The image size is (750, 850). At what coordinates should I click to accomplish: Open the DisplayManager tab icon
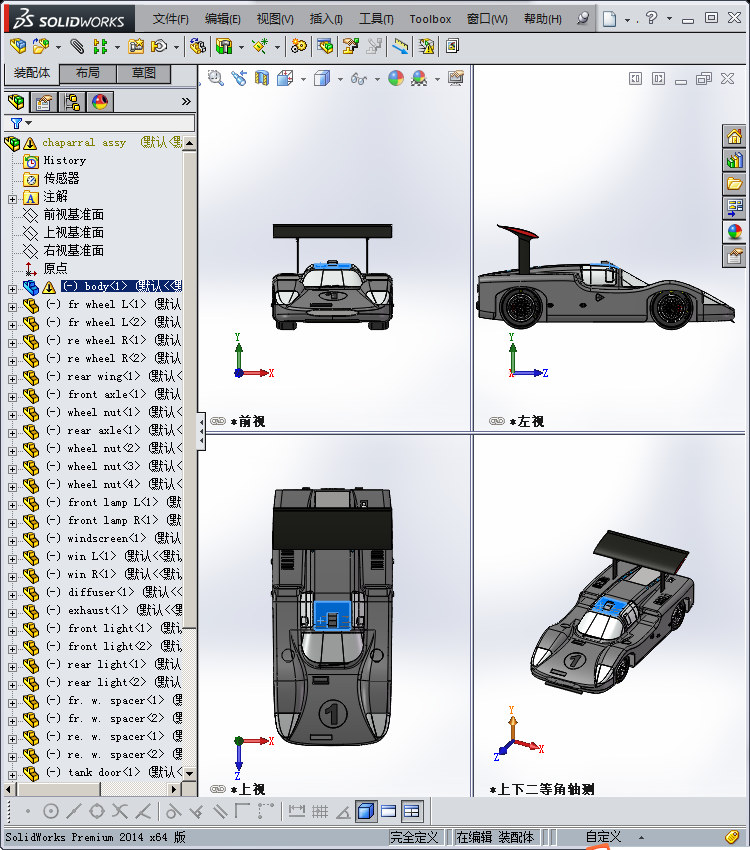coord(100,102)
